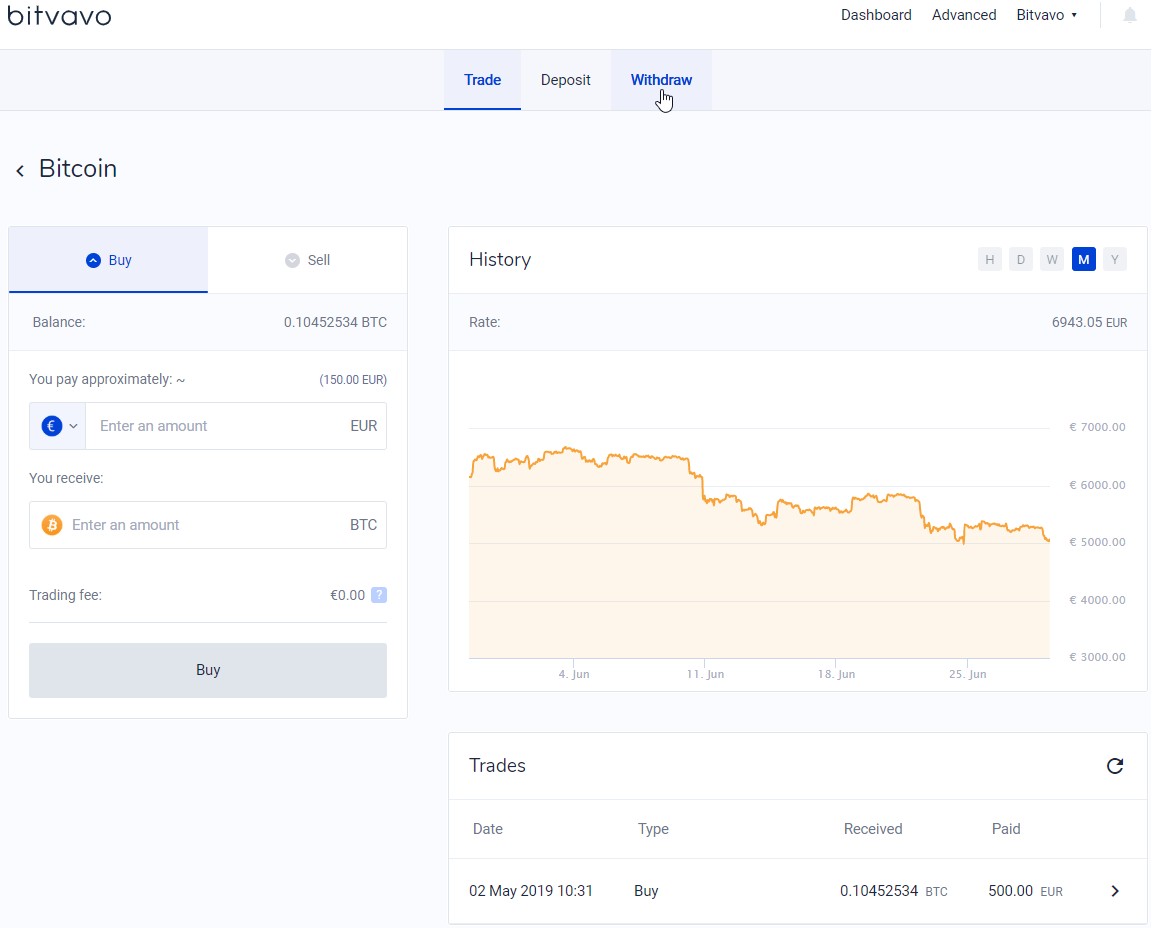Click the 11. Jun chart axis label
This screenshot has width=1151, height=928.
pos(705,674)
